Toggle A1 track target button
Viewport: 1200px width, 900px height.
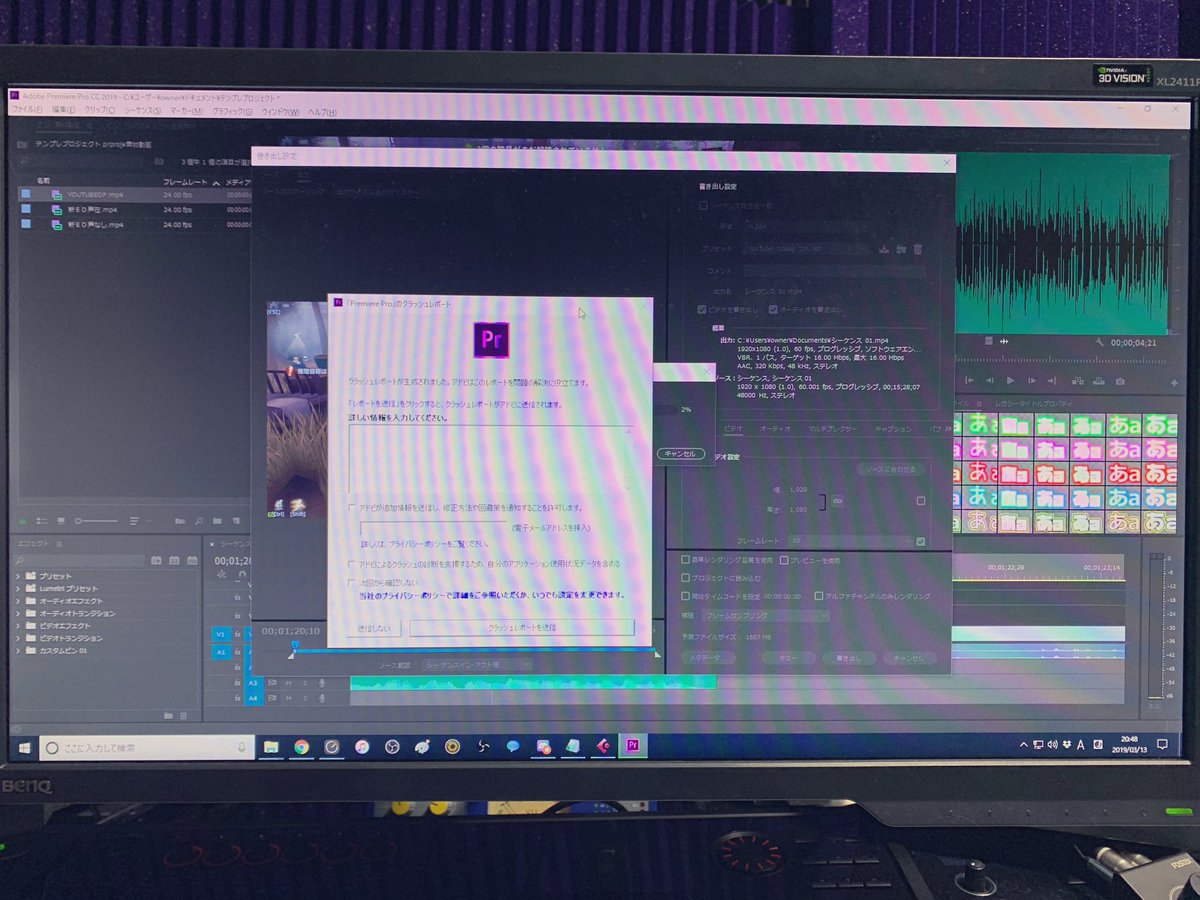click(x=221, y=651)
